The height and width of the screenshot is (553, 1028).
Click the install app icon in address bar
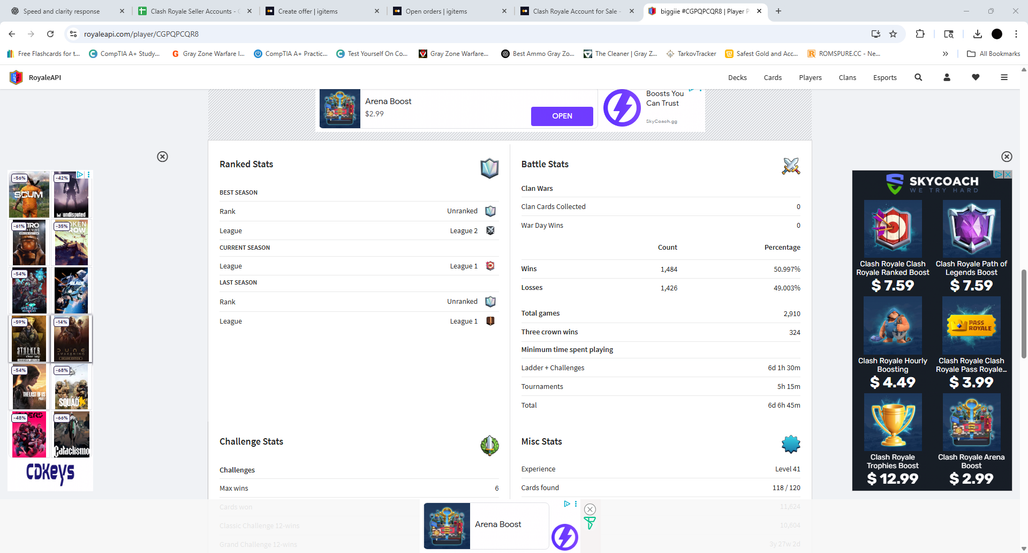point(875,33)
